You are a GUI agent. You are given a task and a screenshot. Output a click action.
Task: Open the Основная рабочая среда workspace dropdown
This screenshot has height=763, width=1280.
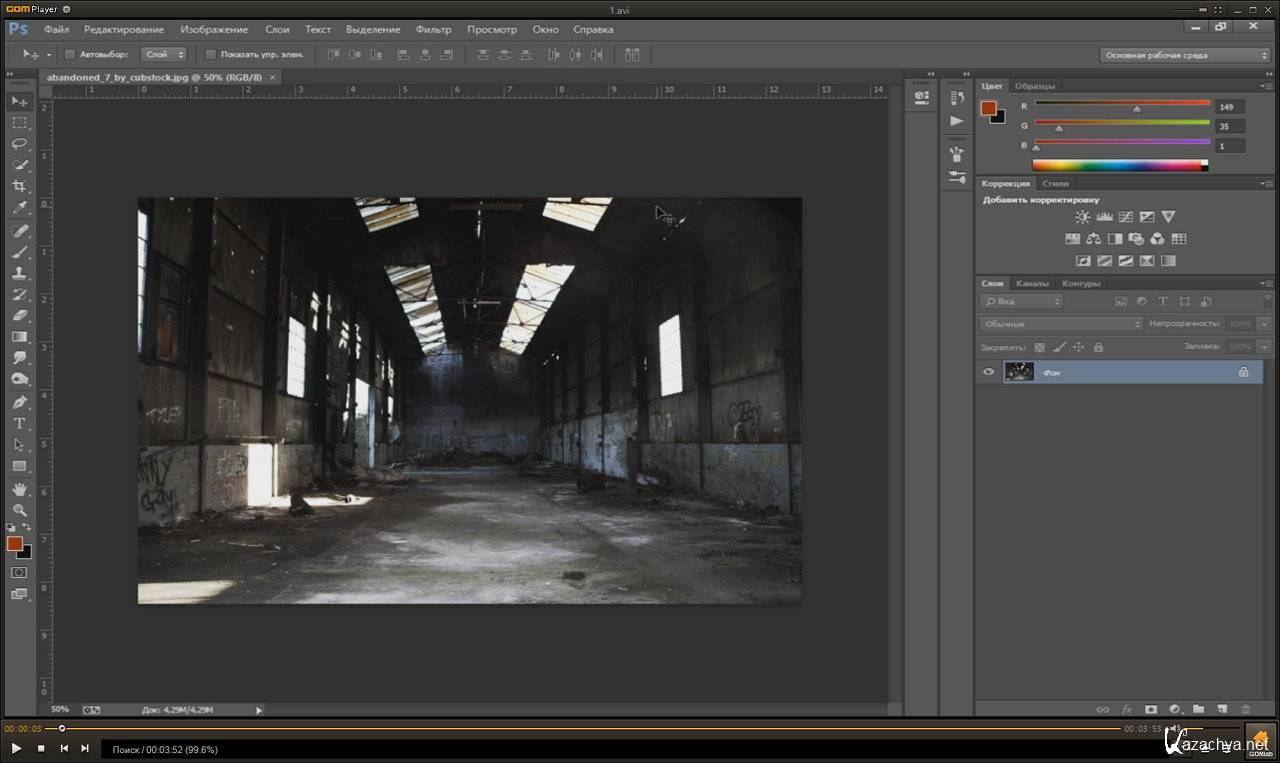pos(1184,56)
